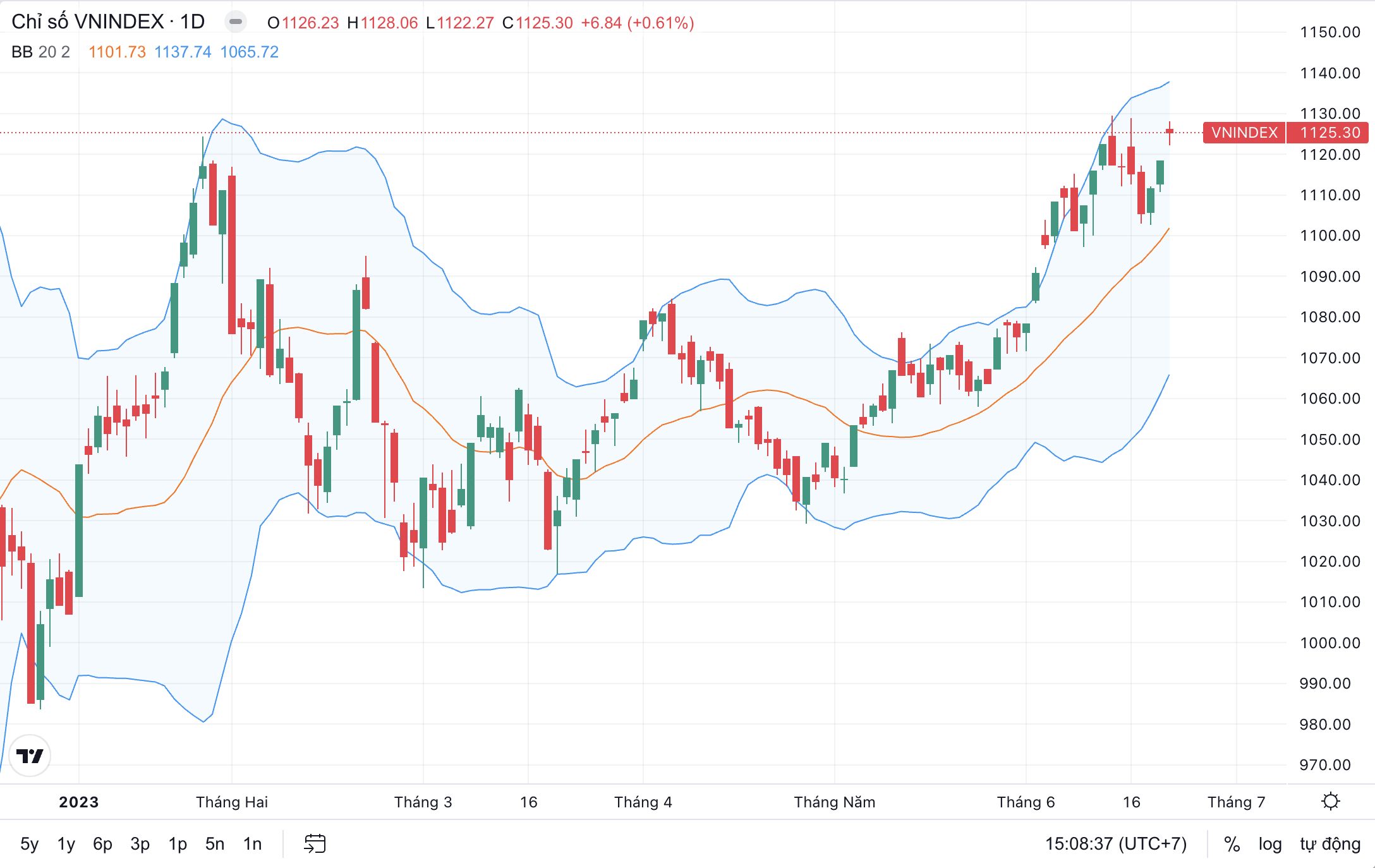Click the low value L1122.27
1375x868 pixels.
460,23
